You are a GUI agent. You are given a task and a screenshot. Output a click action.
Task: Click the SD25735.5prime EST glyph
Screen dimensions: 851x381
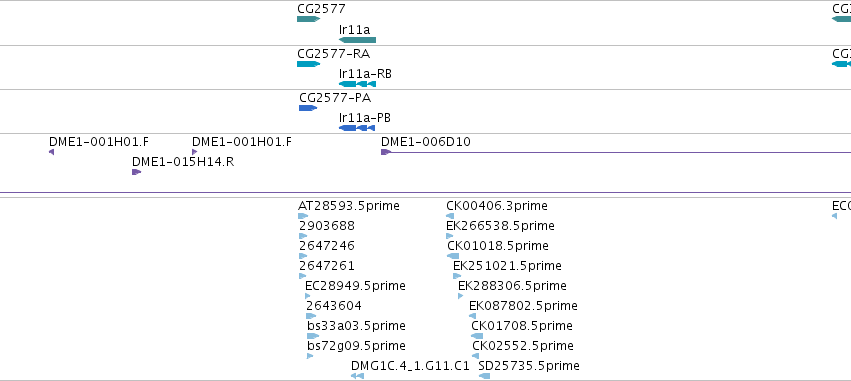point(484,376)
